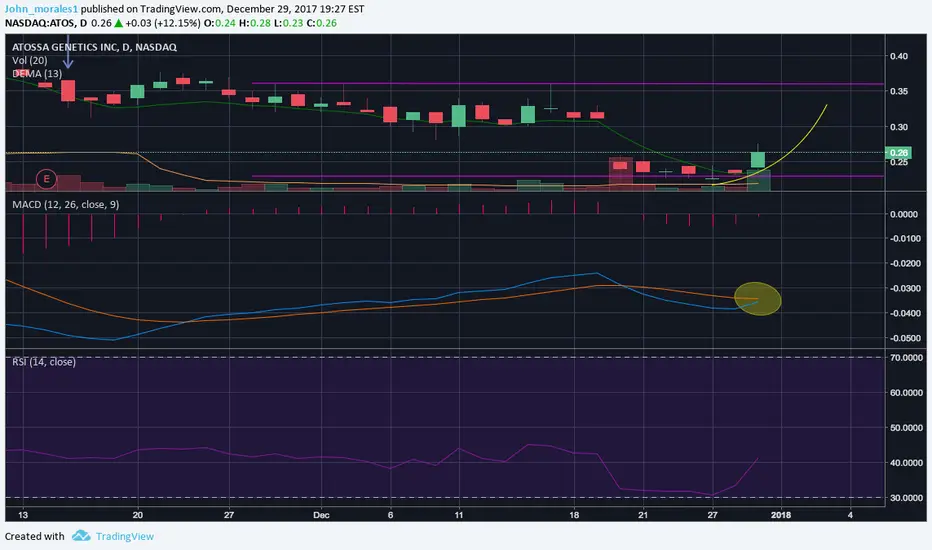Click the RSI (14, close) label

point(44,362)
